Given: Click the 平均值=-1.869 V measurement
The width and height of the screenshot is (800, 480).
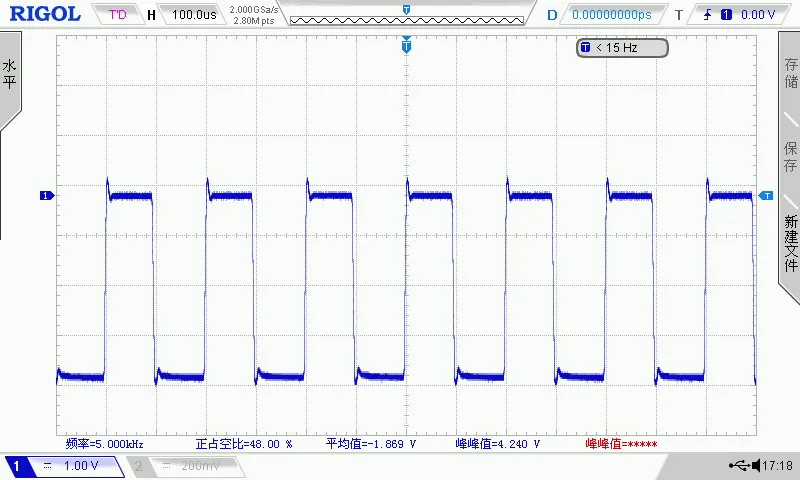Looking at the screenshot, I should [x=371, y=444].
